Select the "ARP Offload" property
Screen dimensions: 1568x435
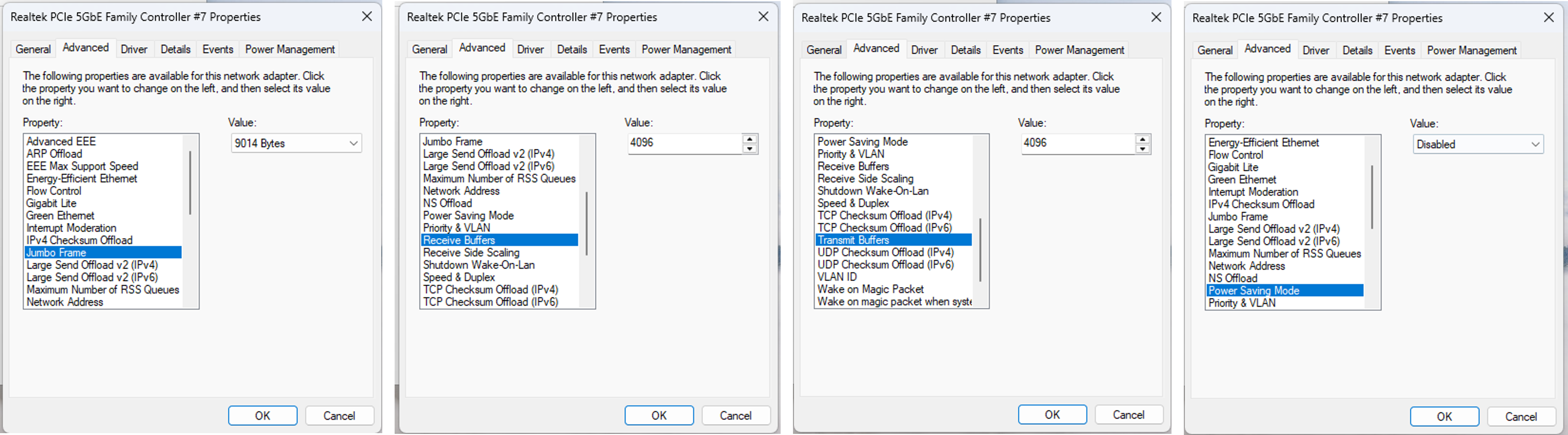(x=54, y=154)
